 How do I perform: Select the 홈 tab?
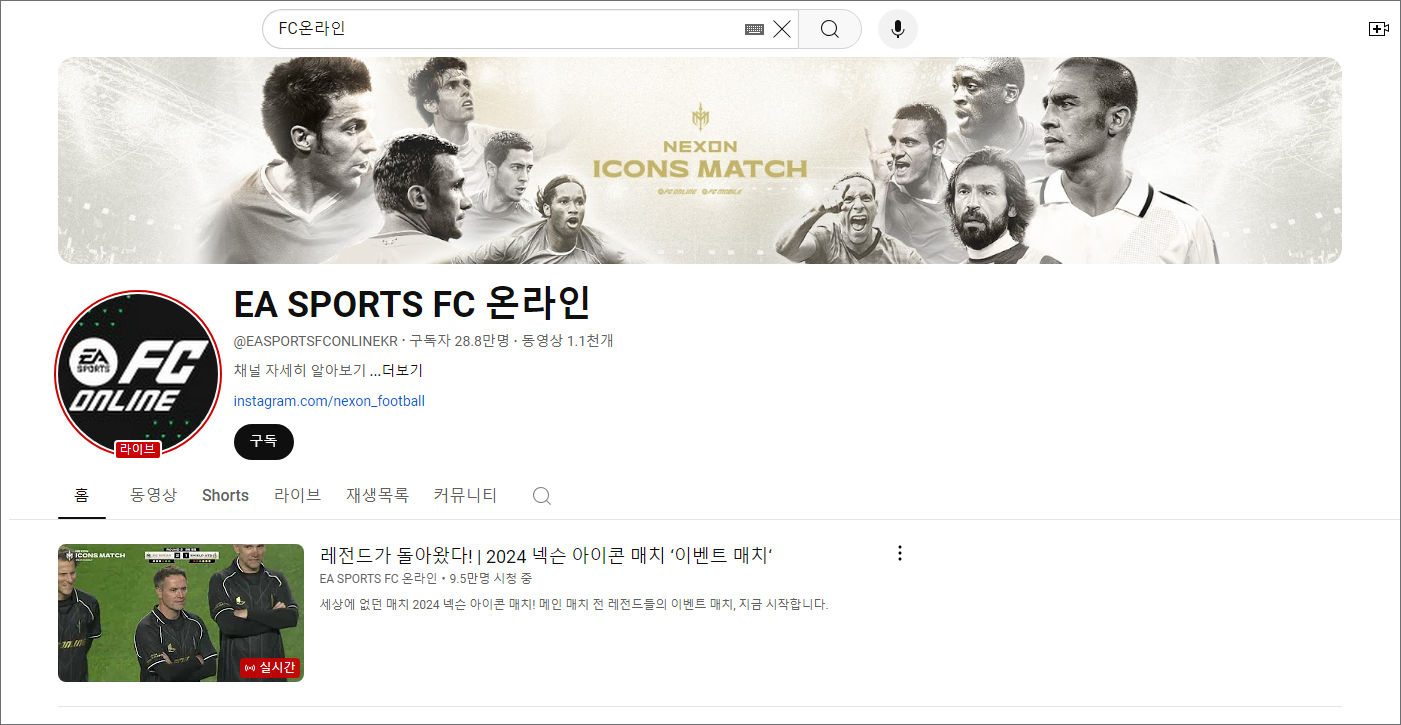pyautogui.click(x=82, y=495)
